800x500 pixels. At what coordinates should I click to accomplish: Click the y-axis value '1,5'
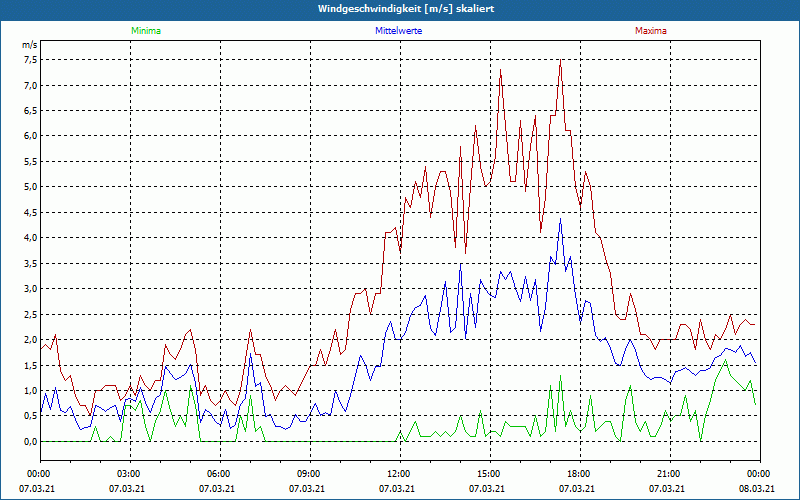click(x=30, y=365)
